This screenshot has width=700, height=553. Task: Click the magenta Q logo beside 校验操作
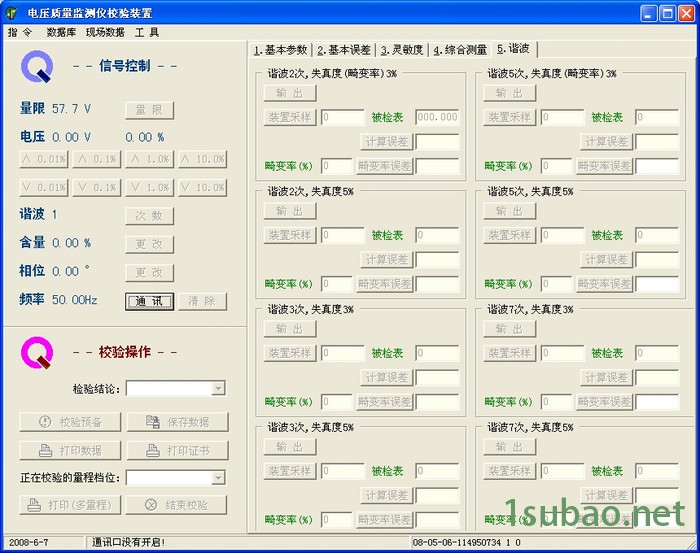[x=39, y=352]
